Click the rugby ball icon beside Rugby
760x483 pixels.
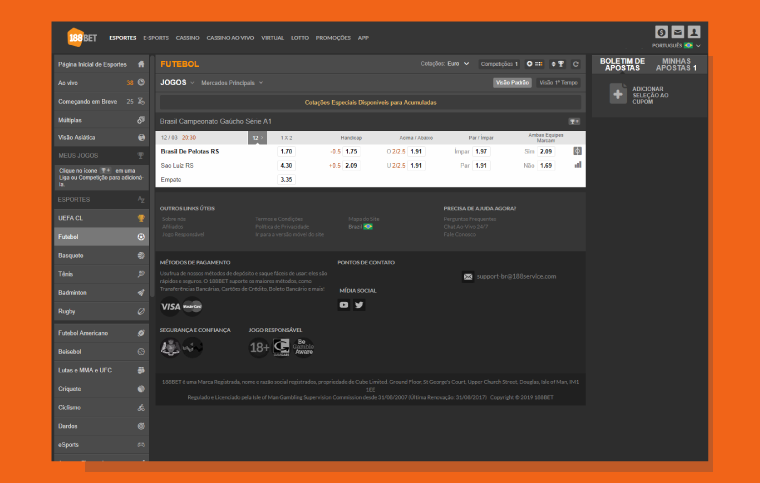pos(141,311)
